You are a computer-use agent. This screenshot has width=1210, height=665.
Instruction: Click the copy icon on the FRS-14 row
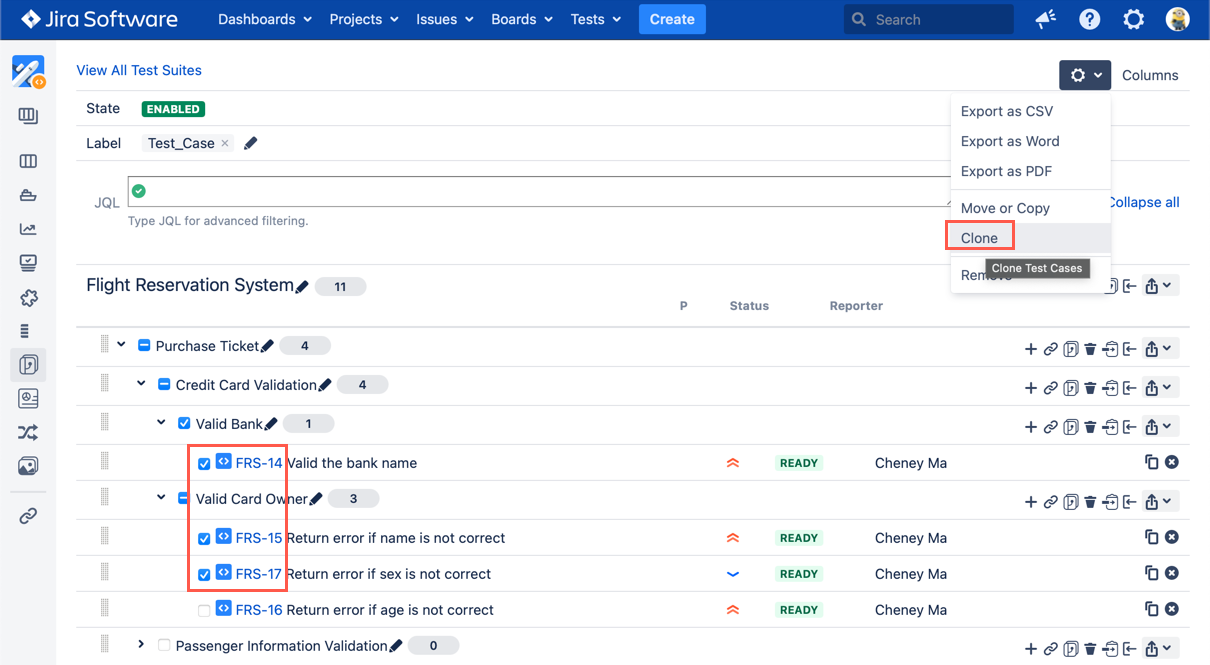coord(1151,463)
